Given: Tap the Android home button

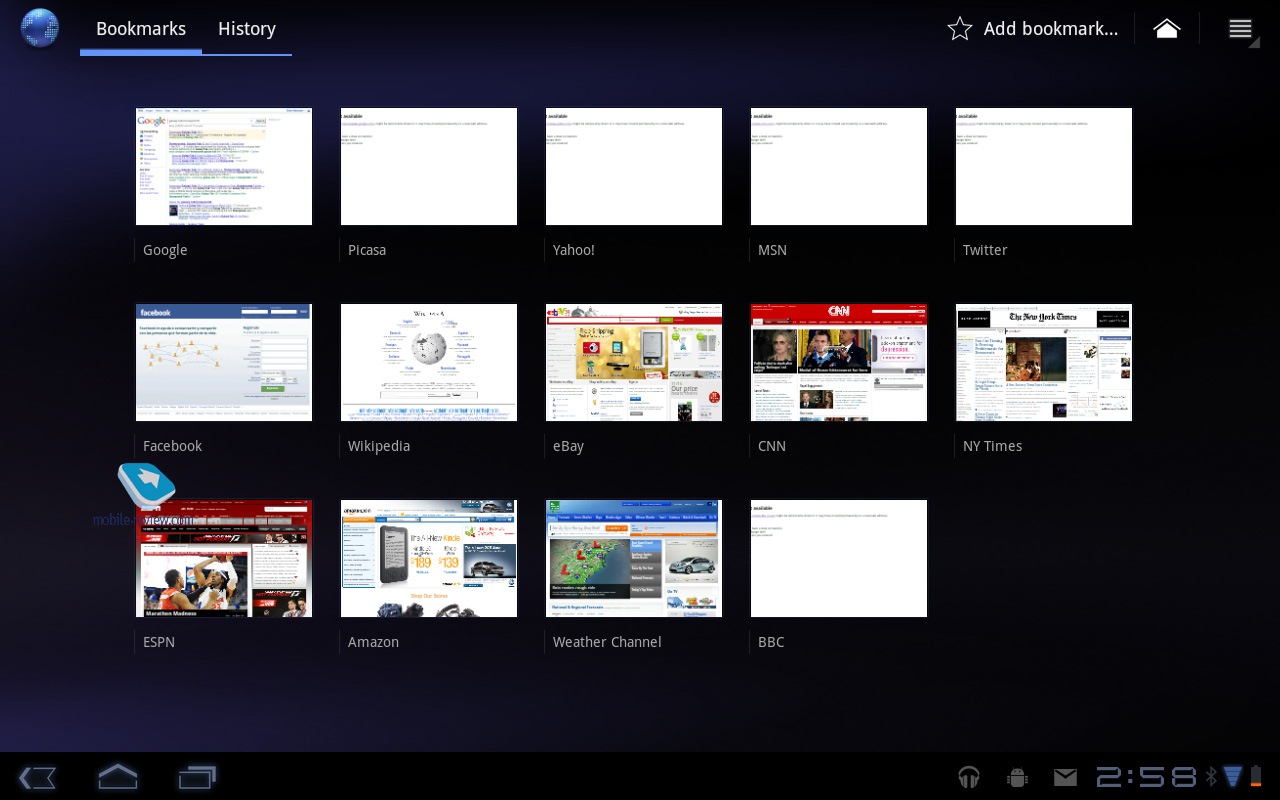Looking at the screenshot, I should pyautogui.click(x=117, y=777).
